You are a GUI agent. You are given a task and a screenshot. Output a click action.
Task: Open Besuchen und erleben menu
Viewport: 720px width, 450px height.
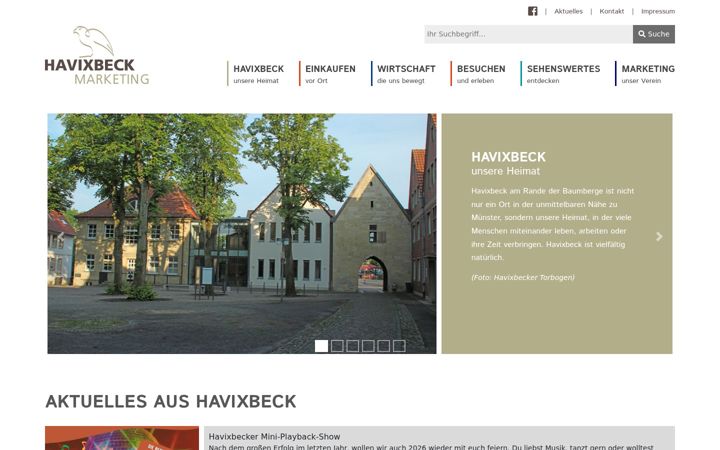point(478,73)
